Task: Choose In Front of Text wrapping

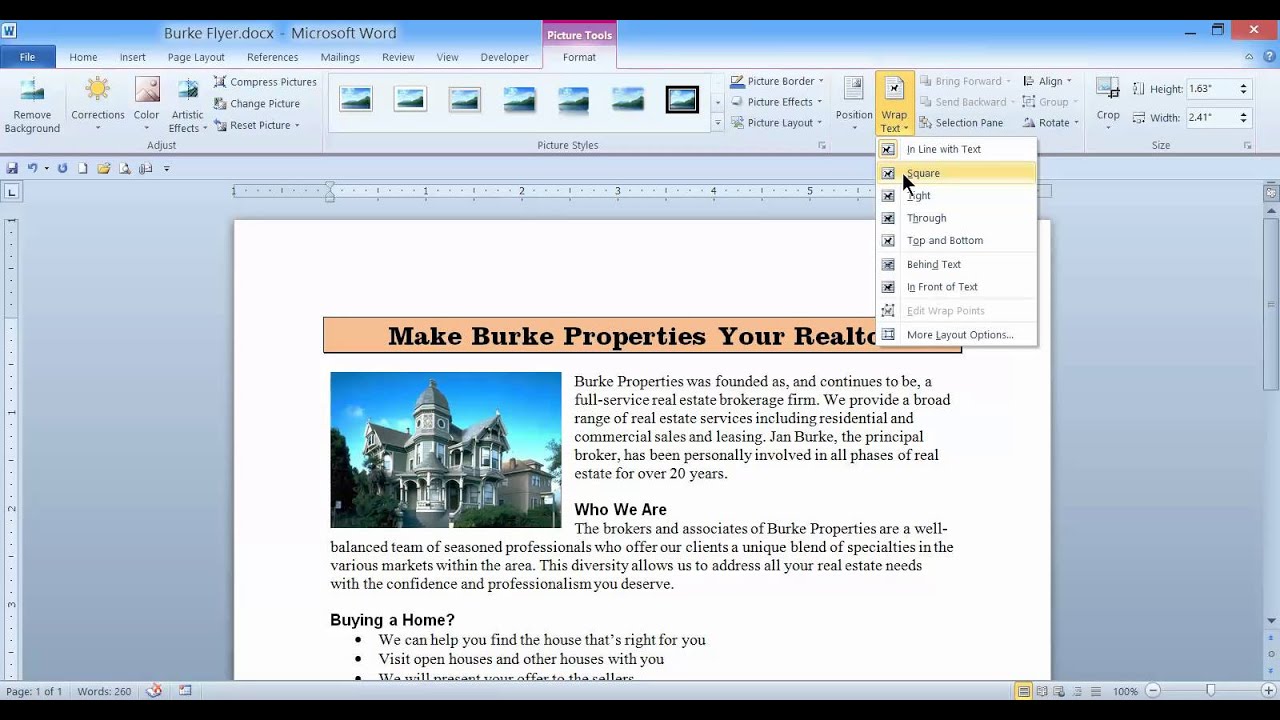Action: coord(956,287)
